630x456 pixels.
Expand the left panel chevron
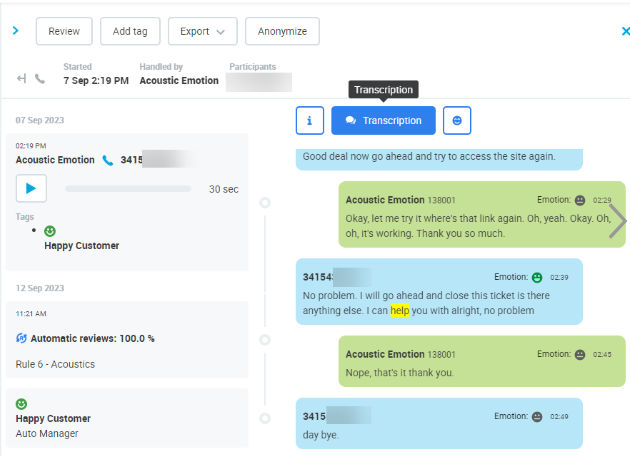click(16, 31)
